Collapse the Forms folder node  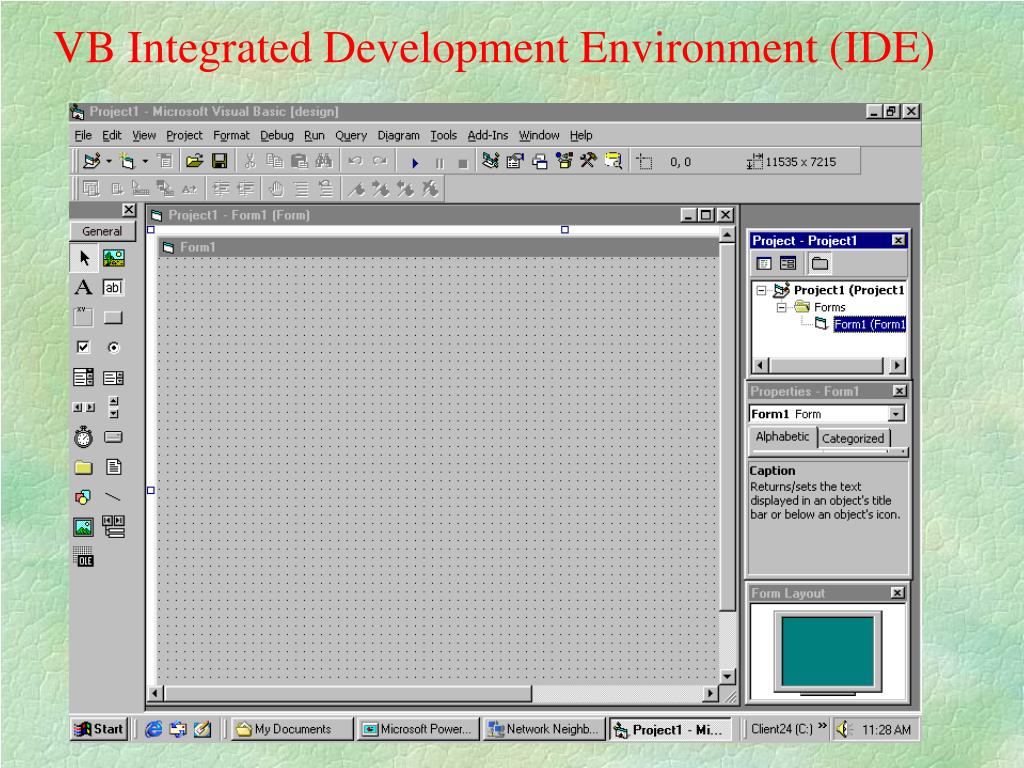pyautogui.click(x=781, y=308)
